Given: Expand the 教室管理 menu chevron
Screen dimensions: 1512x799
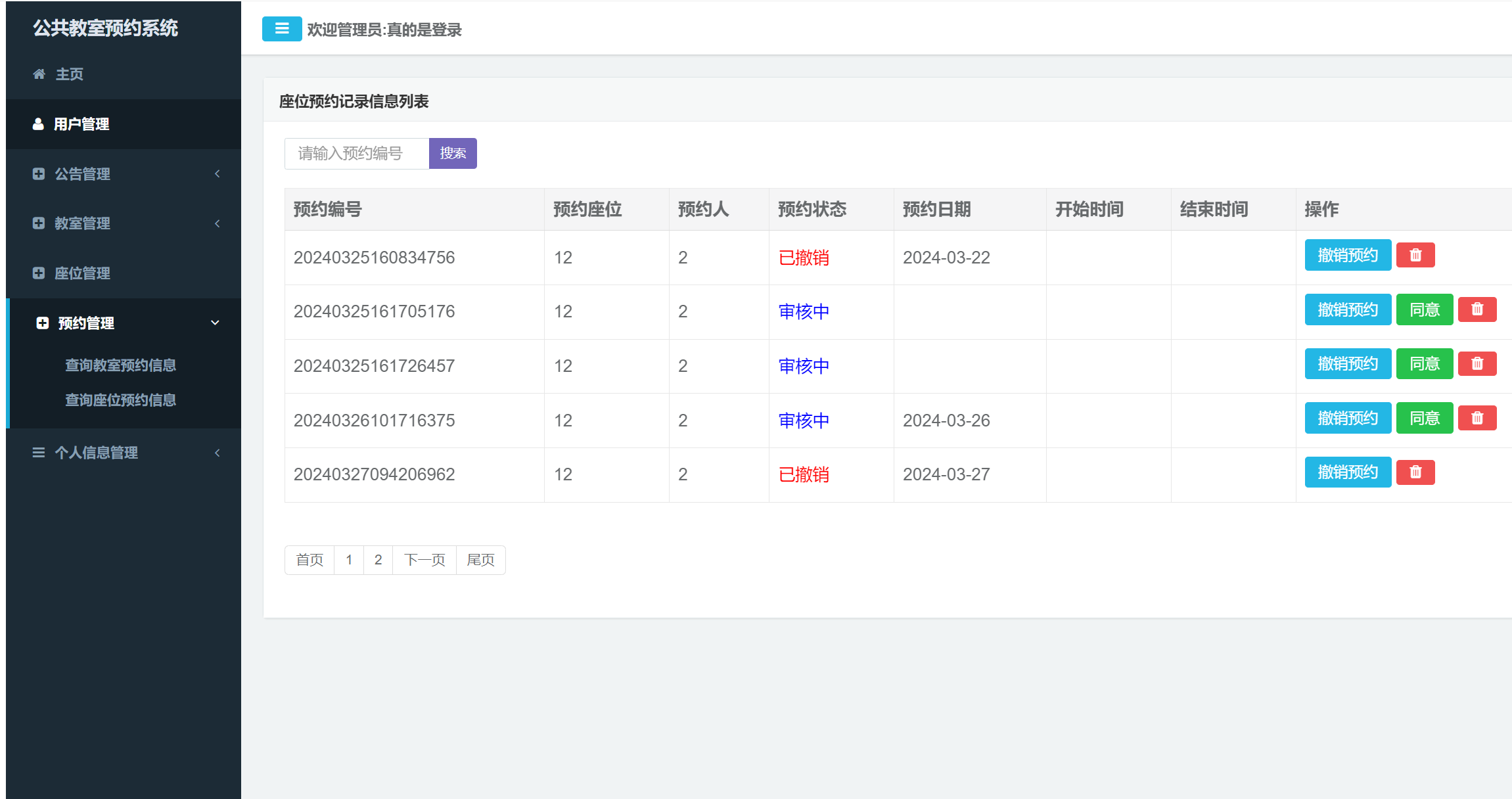Looking at the screenshot, I should coord(217,223).
